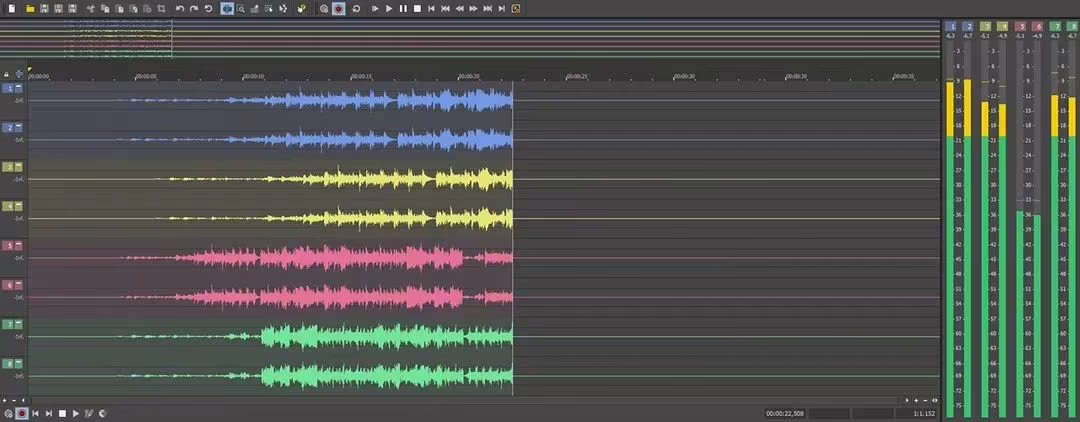Go to start in the bottom transport bar
The width and height of the screenshot is (1080, 422).
pos(35,414)
